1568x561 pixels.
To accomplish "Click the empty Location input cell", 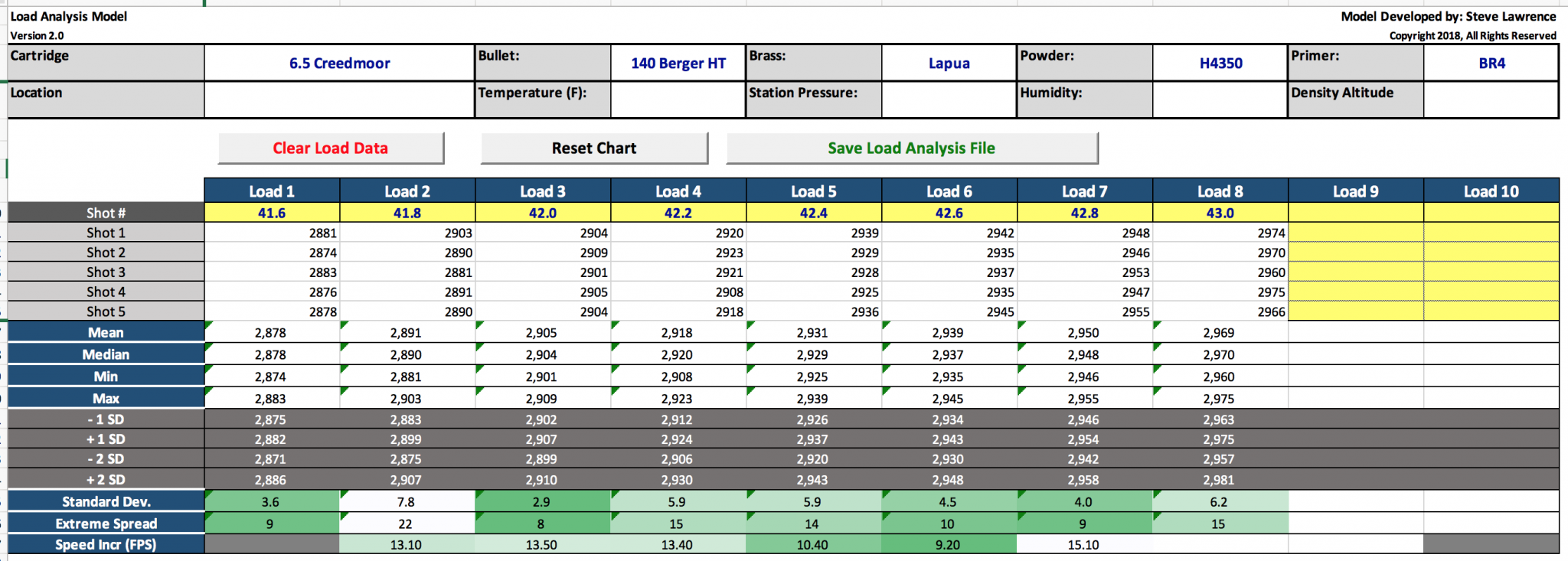I will click(339, 99).
